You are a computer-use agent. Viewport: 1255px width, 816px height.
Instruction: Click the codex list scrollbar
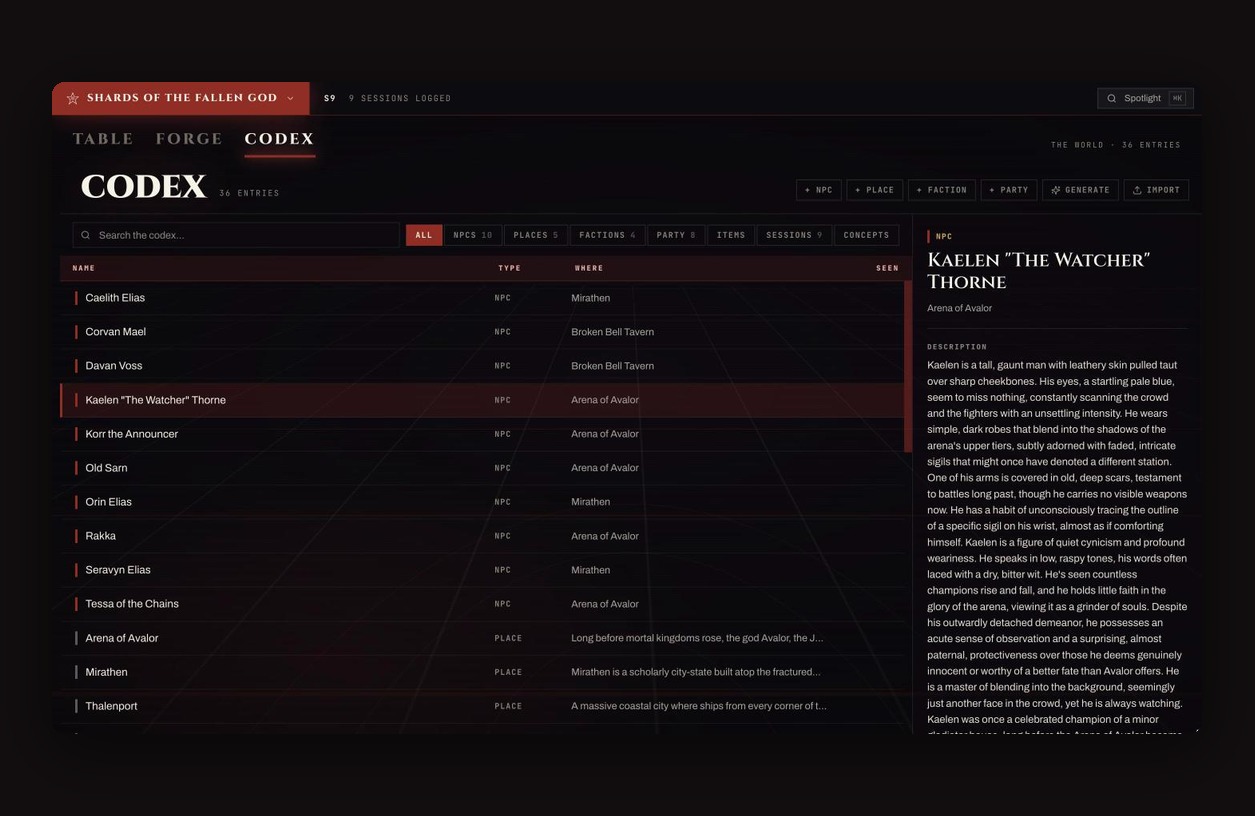(x=908, y=367)
